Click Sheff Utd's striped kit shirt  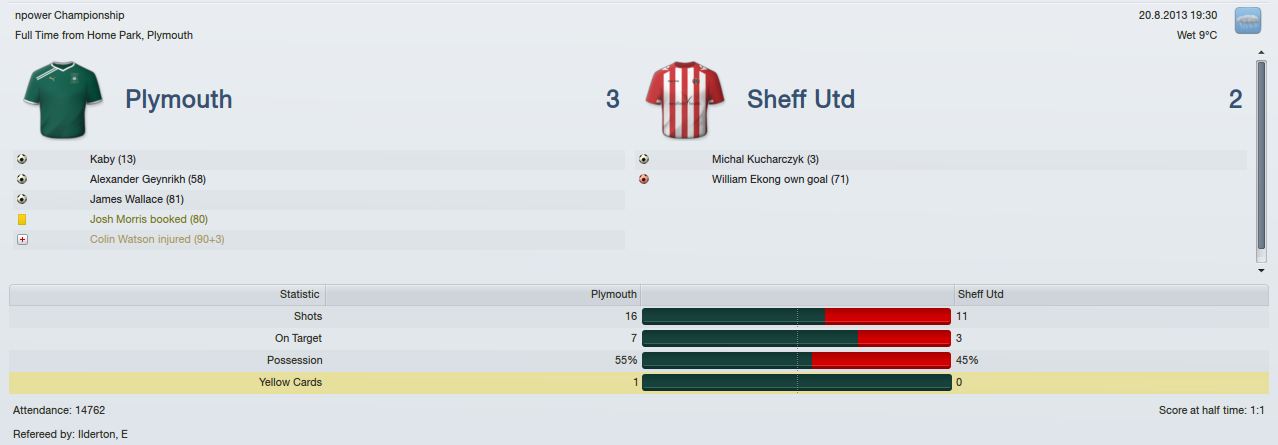pyautogui.click(x=684, y=99)
